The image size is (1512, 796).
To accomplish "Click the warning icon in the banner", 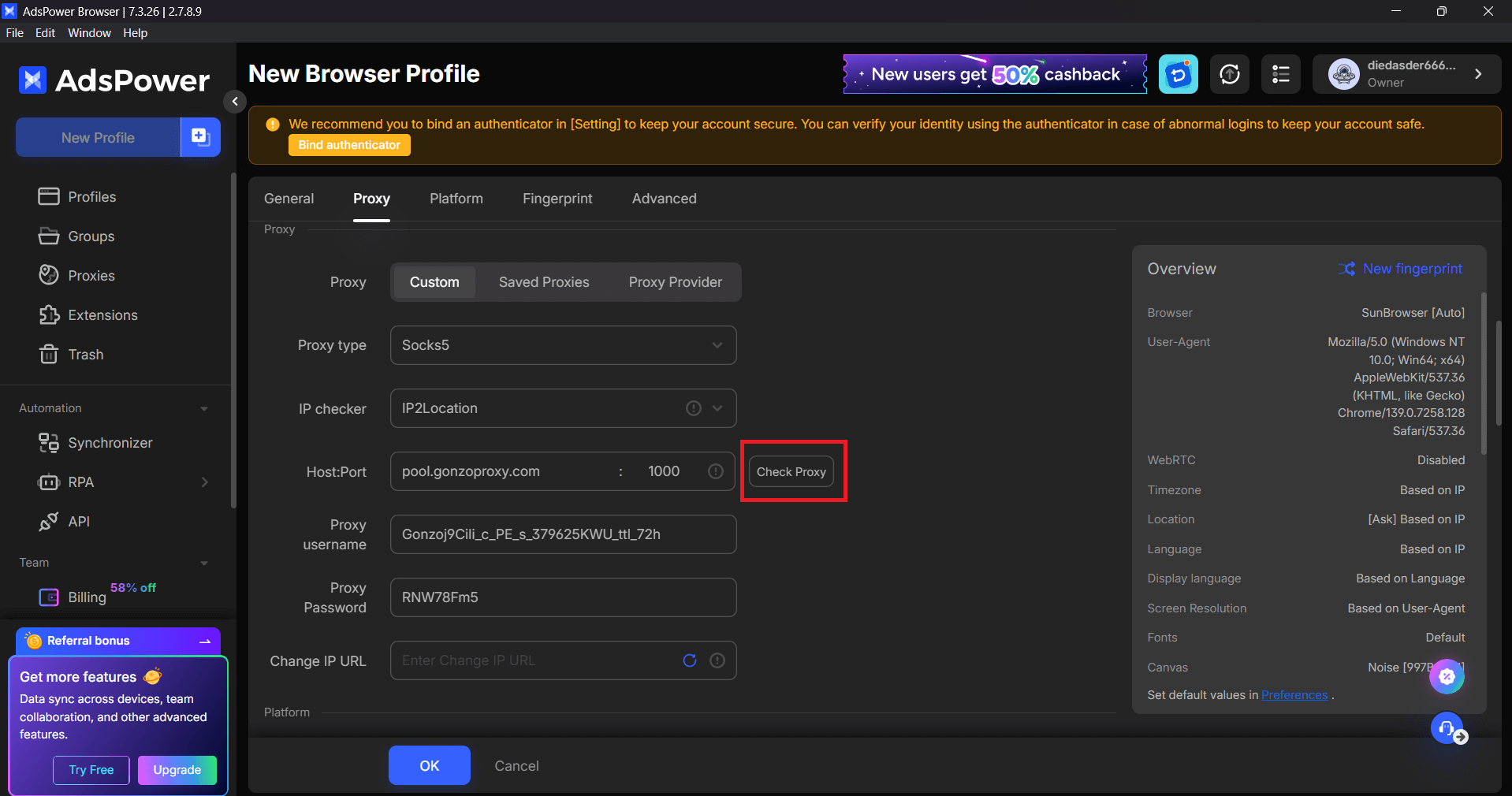I will [273, 125].
